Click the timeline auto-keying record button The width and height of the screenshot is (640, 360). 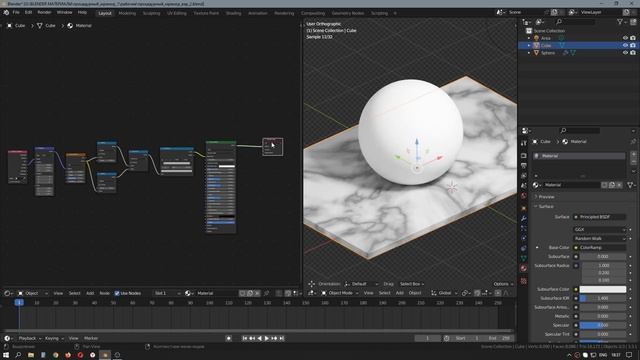[x=229, y=338]
